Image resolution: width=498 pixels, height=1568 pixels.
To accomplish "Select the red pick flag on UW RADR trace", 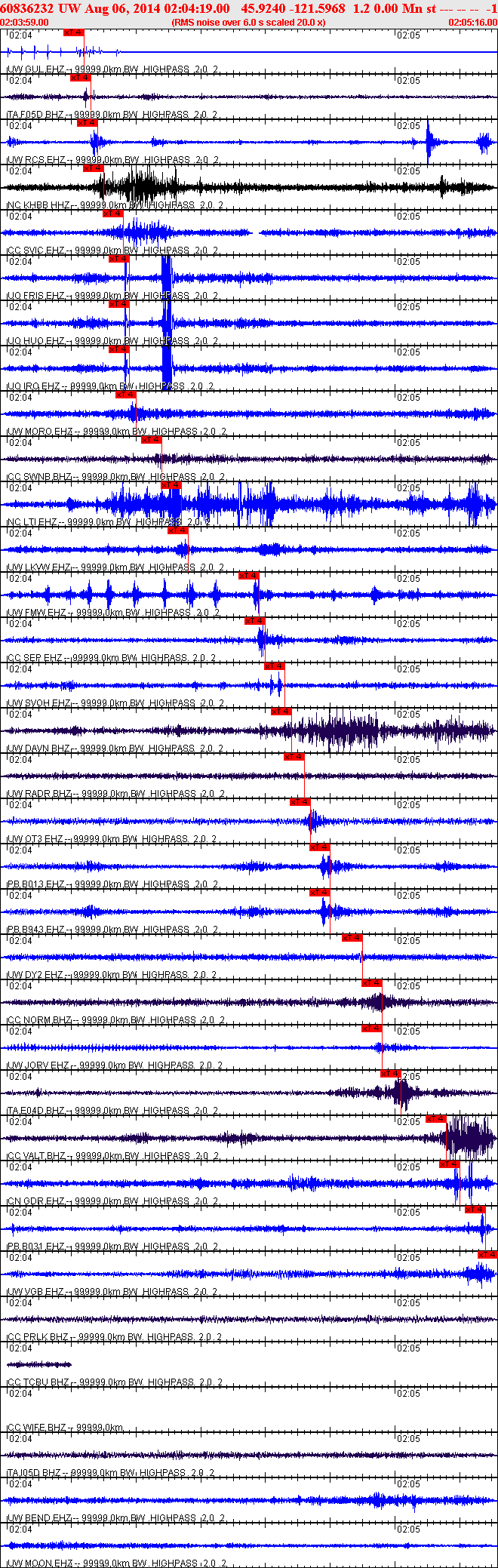I will coord(294,757).
